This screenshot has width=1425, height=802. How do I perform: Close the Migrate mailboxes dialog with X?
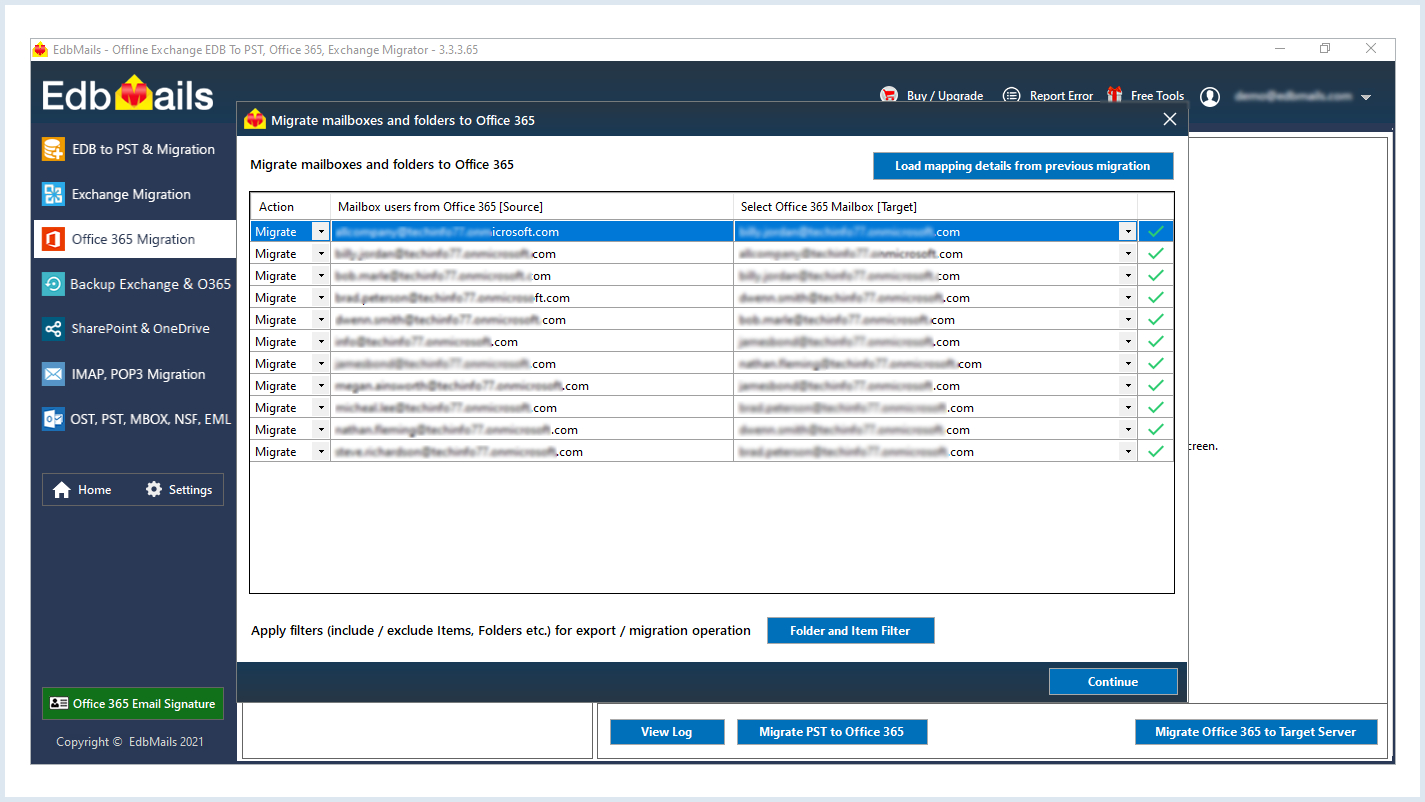[1170, 120]
